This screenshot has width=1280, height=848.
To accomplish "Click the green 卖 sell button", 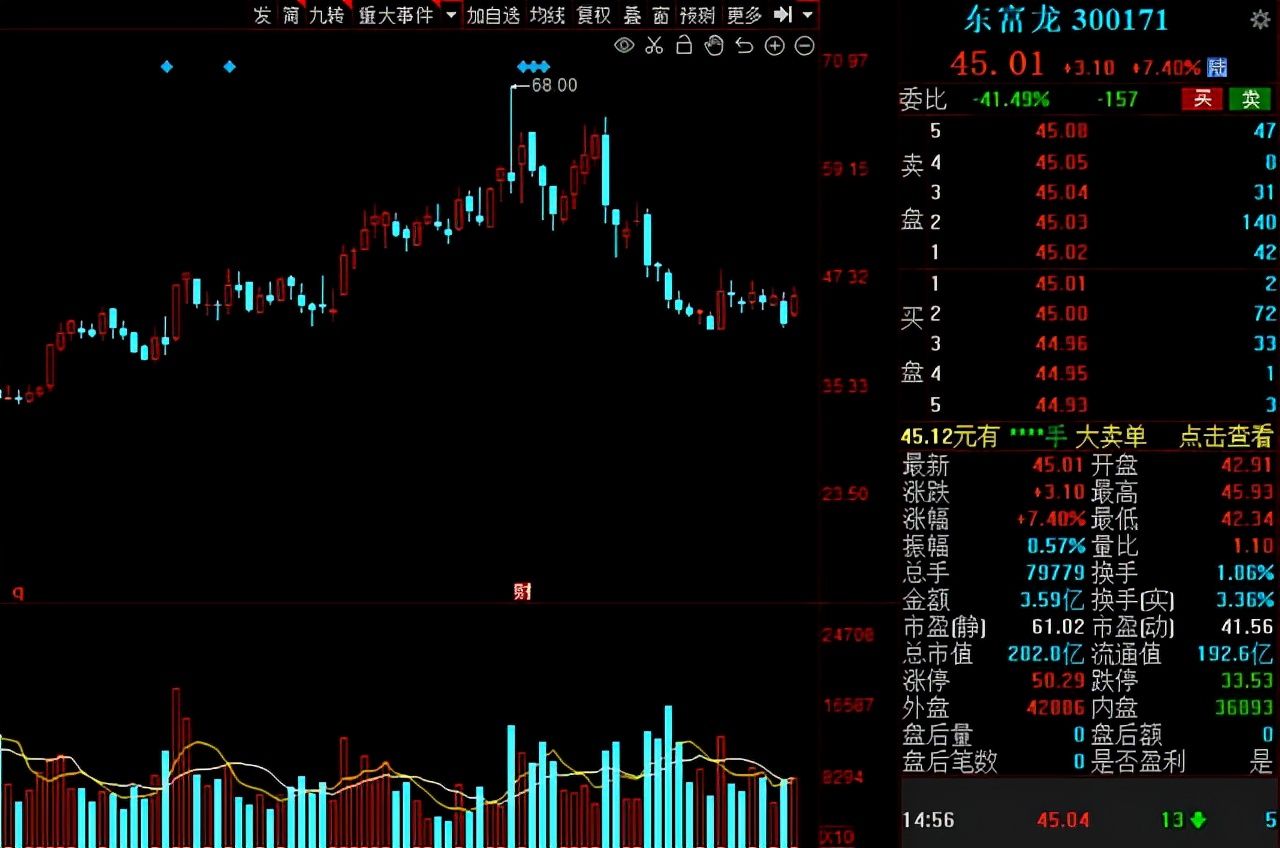I will pyautogui.click(x=1250, y=99).
